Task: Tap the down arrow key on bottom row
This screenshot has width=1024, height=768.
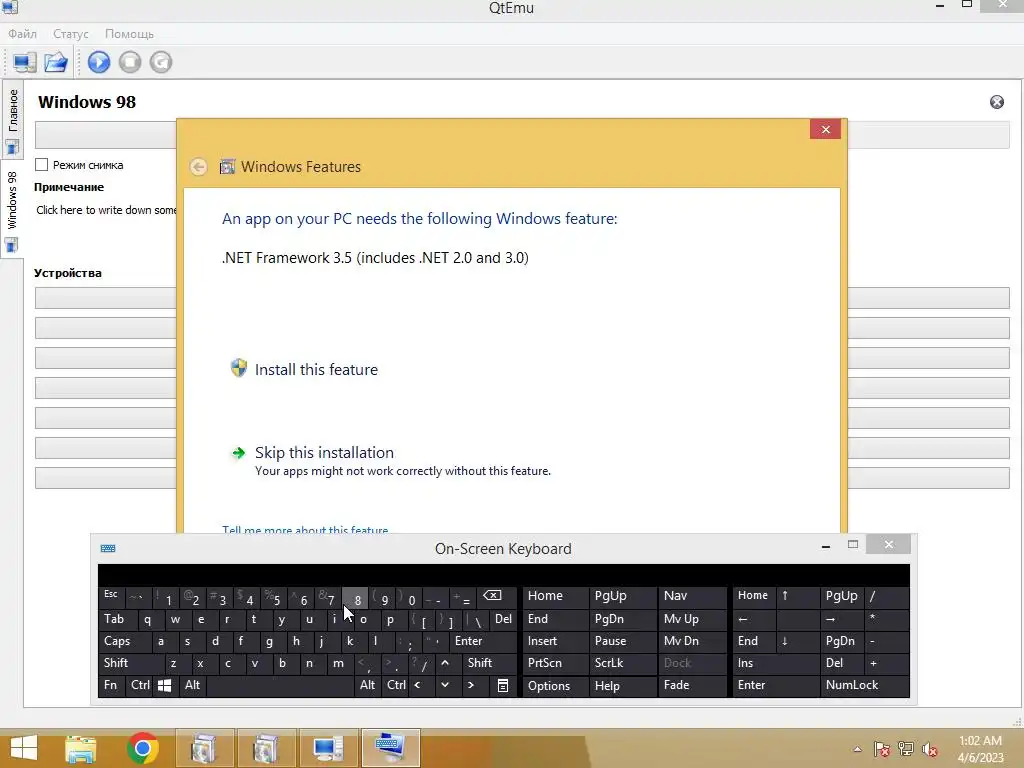Action: point(445,685)
